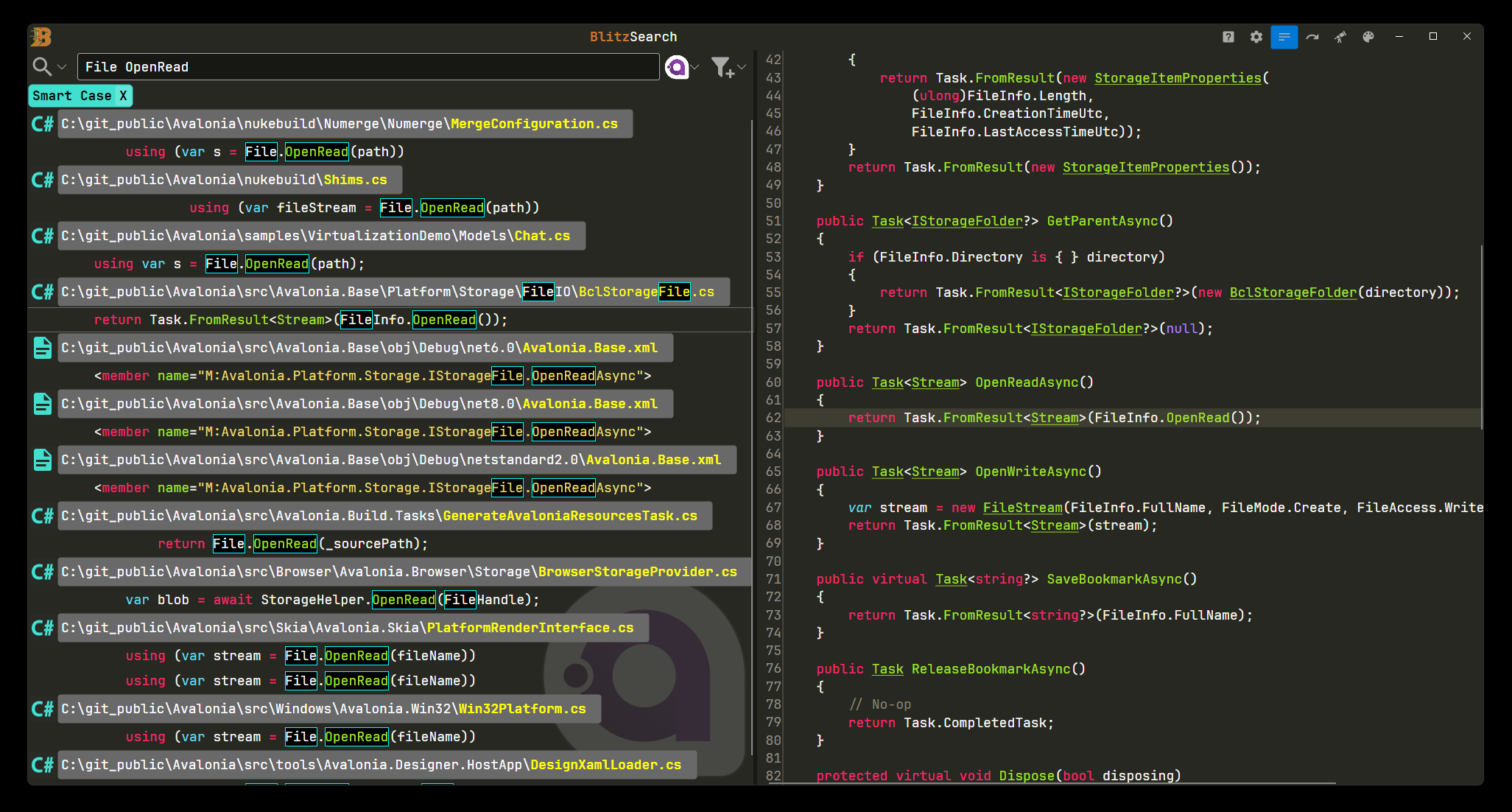
Task: Click C# icon beside GenerateAvaloniaResourcesTask.cs
Action: click(x=43, y=516)
